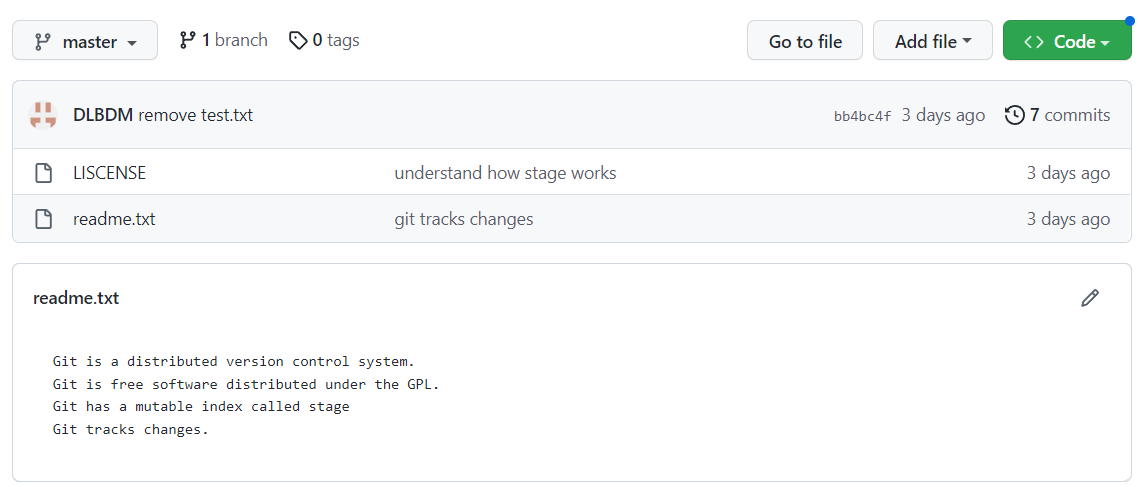View the 7 commits history
The width and height of the screenshot is (1138, 487).
click(x=1069, y=115)
